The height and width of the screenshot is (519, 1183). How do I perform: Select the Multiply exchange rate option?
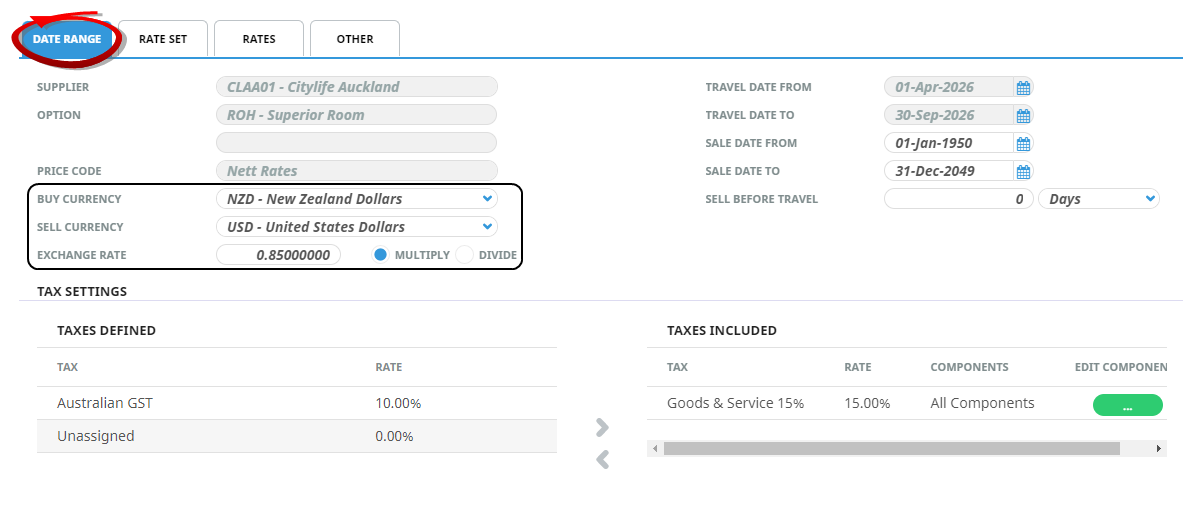pos(381,255)
